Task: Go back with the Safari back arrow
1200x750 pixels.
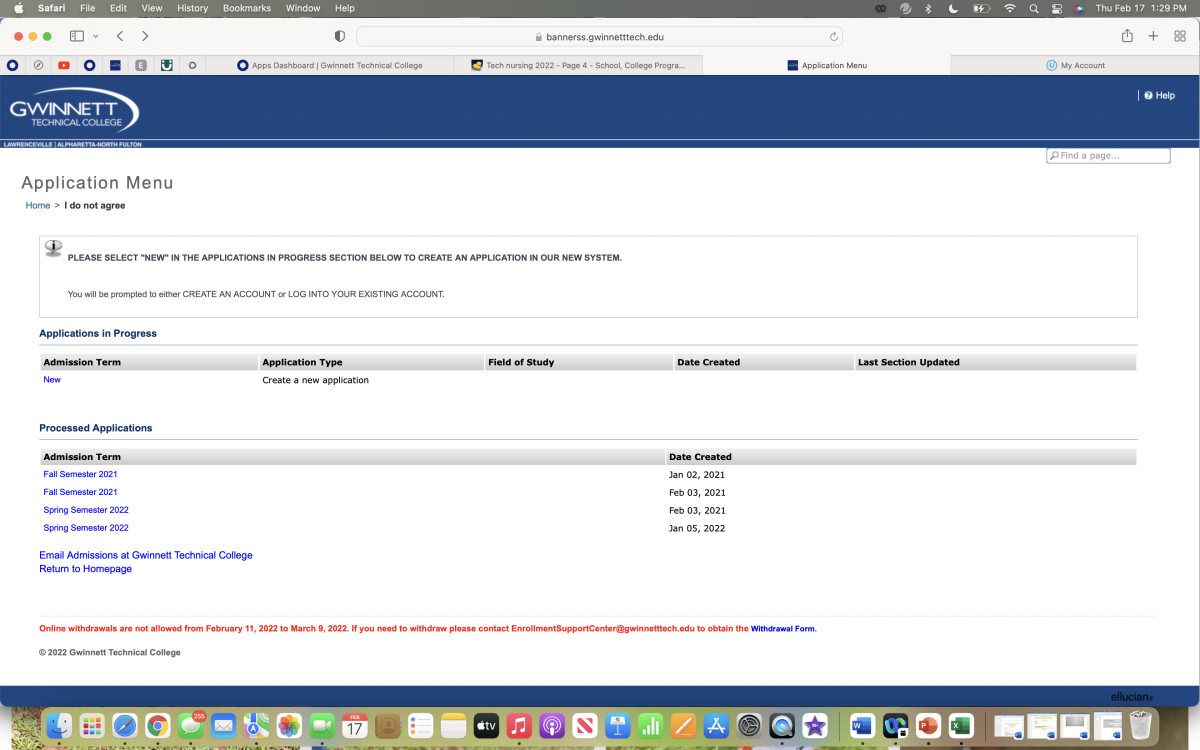Action: [120, 36]
